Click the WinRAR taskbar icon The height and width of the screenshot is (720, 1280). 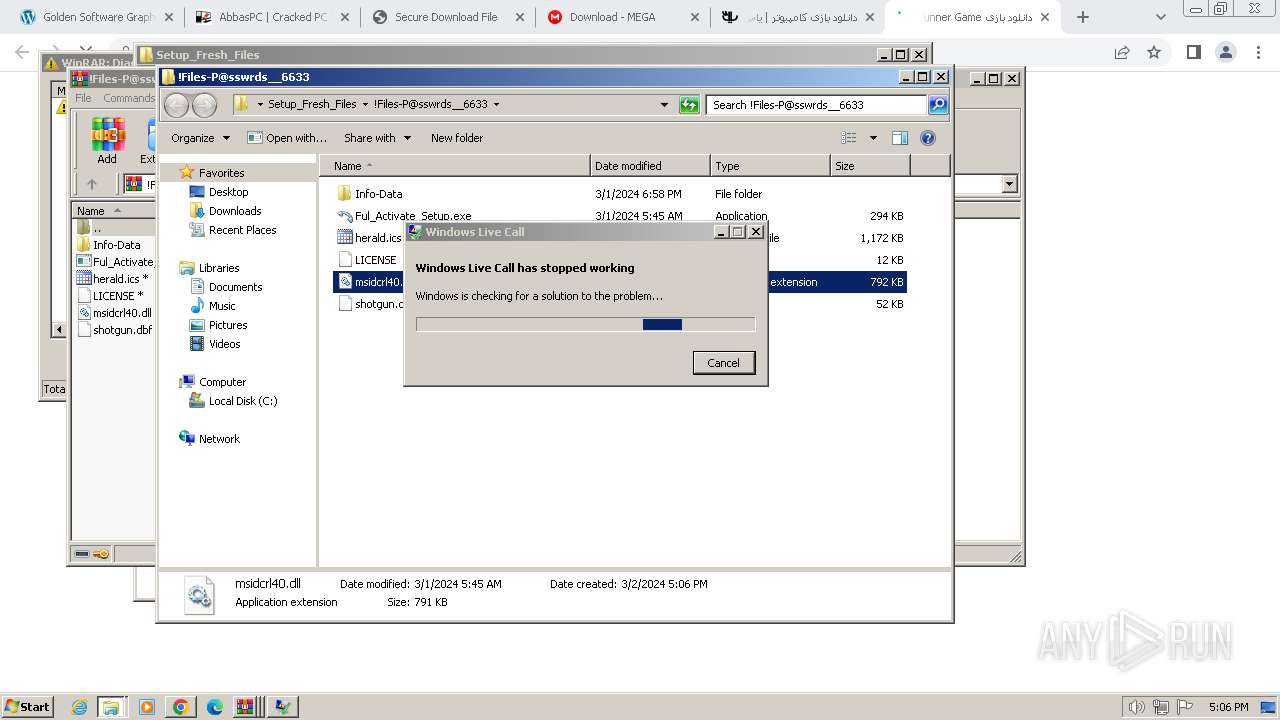[x=245, y=707]
